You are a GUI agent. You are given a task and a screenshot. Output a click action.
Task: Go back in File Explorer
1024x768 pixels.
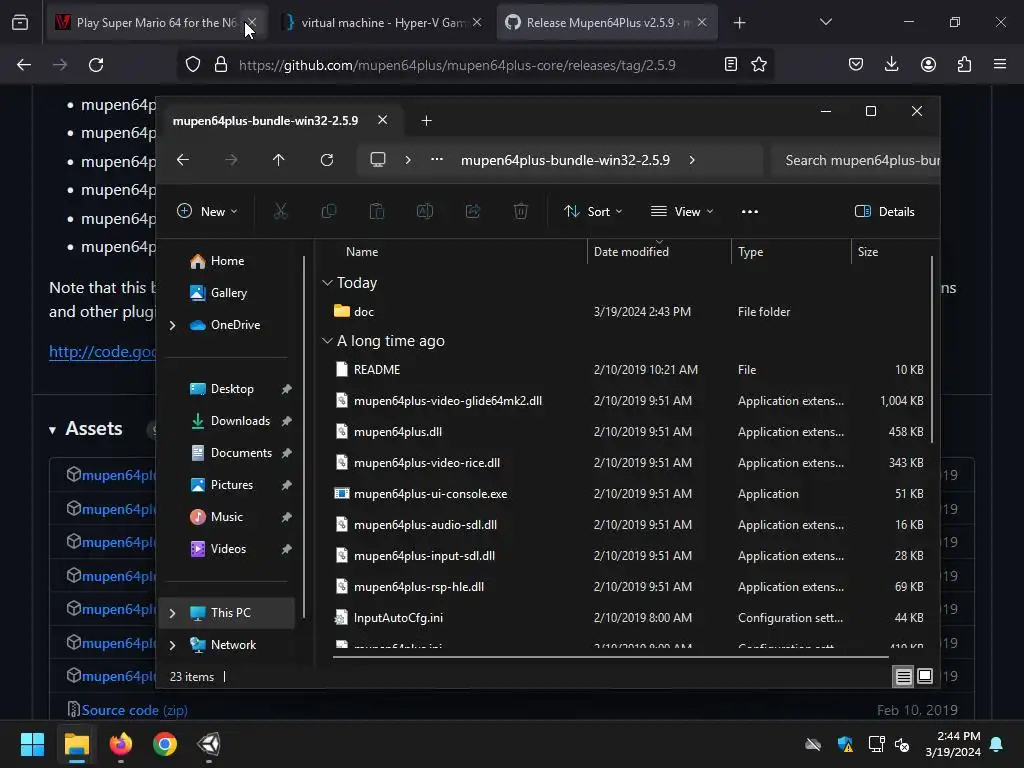pos(183,160)
